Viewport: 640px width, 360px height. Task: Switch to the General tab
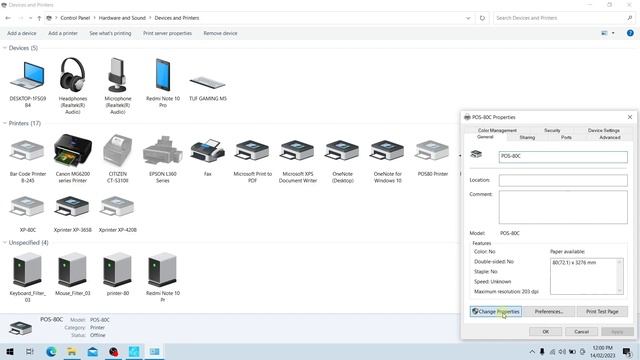tap(485, 137)
